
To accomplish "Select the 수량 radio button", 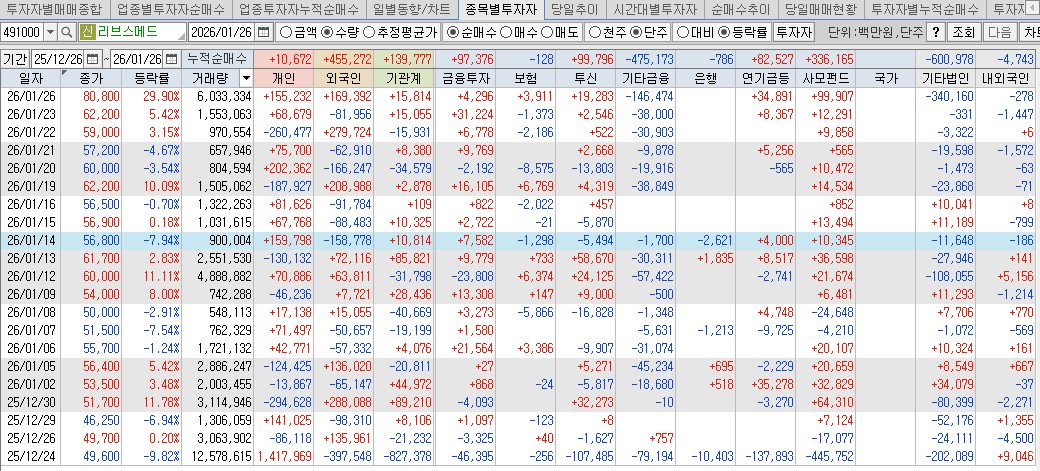I will tap(326, 32).
